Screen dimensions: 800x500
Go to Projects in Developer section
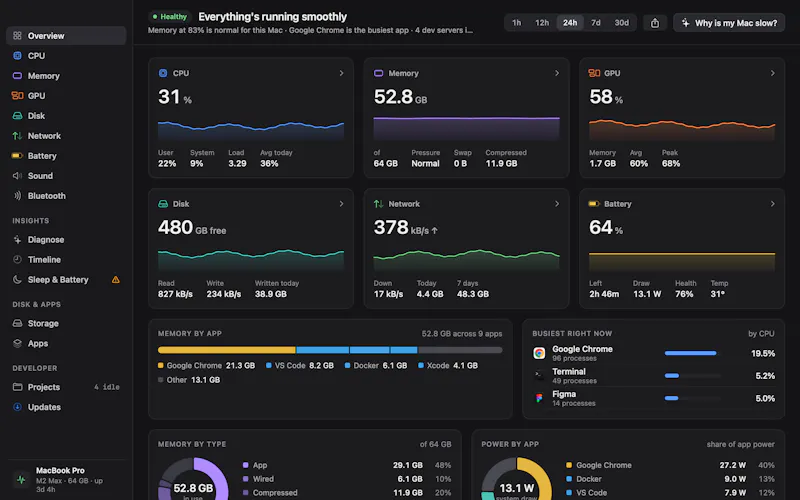[66, 387]
